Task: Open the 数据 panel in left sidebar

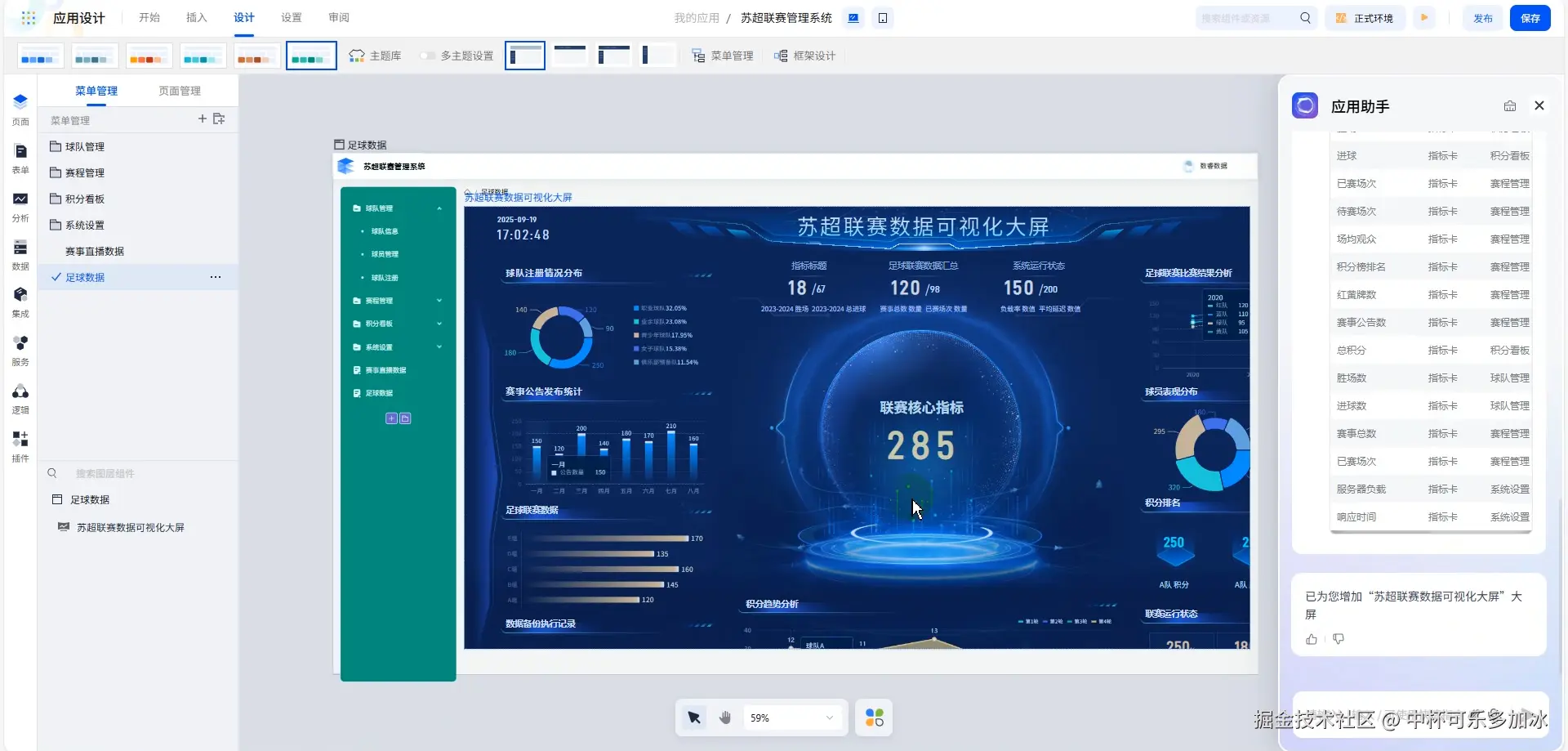Action: (20, 254)
